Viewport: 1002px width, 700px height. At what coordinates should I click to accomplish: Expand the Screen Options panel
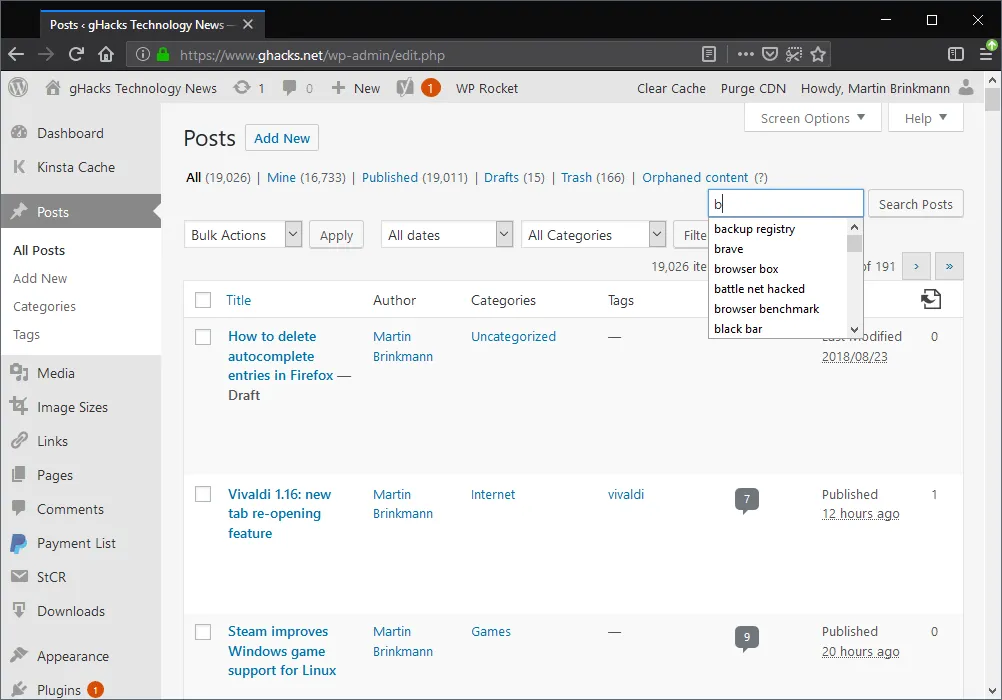[x=813, y=118]
